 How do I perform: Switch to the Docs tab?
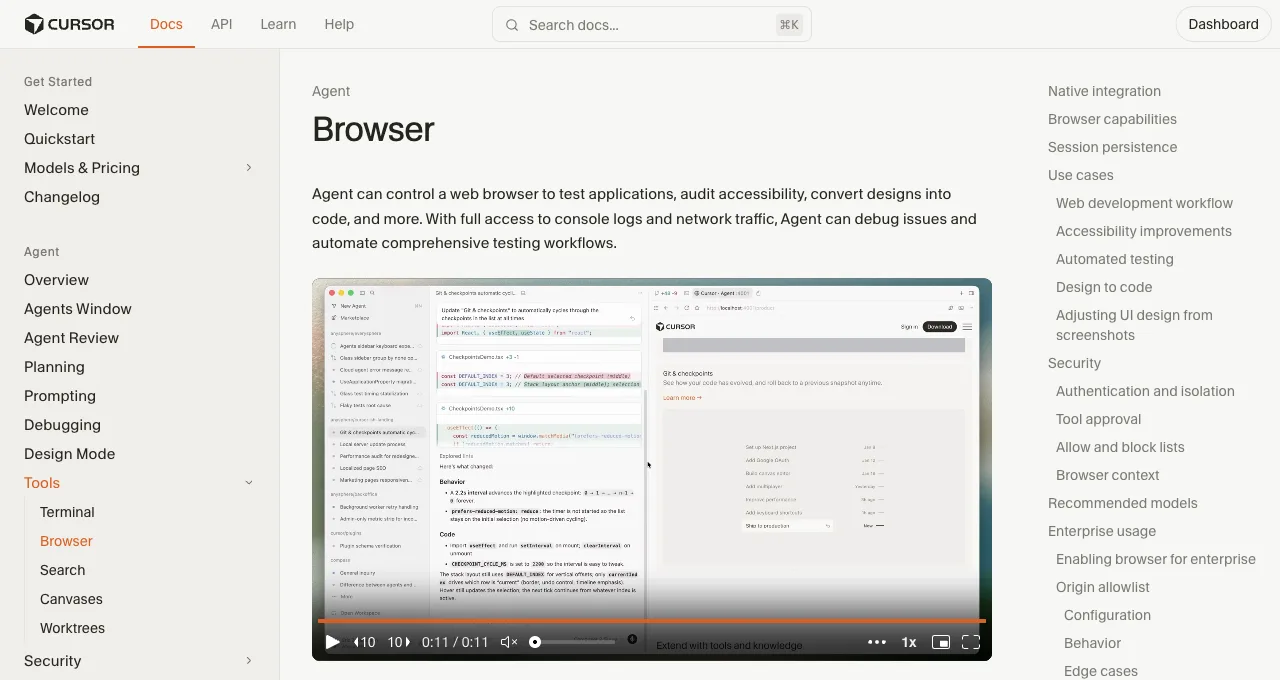(x=166, y=24)
